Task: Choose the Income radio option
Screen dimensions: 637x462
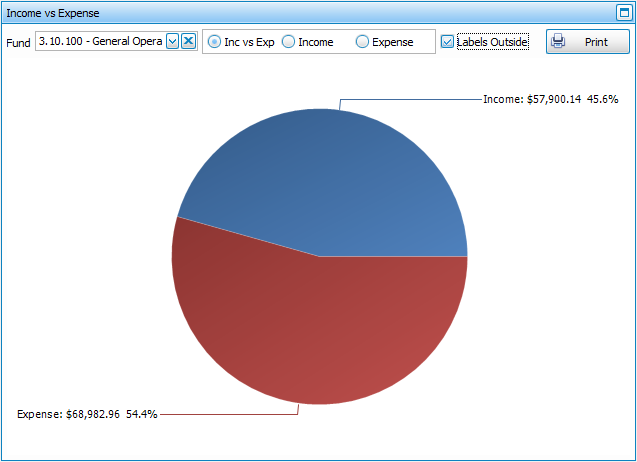Action: [289, 42]
